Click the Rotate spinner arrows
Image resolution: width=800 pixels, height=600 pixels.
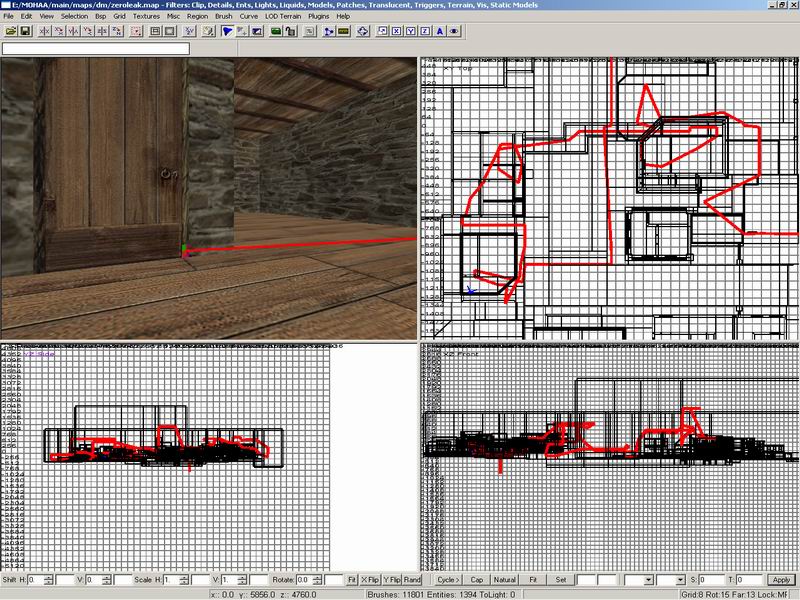pyautogui.click(x=317, y=580)
